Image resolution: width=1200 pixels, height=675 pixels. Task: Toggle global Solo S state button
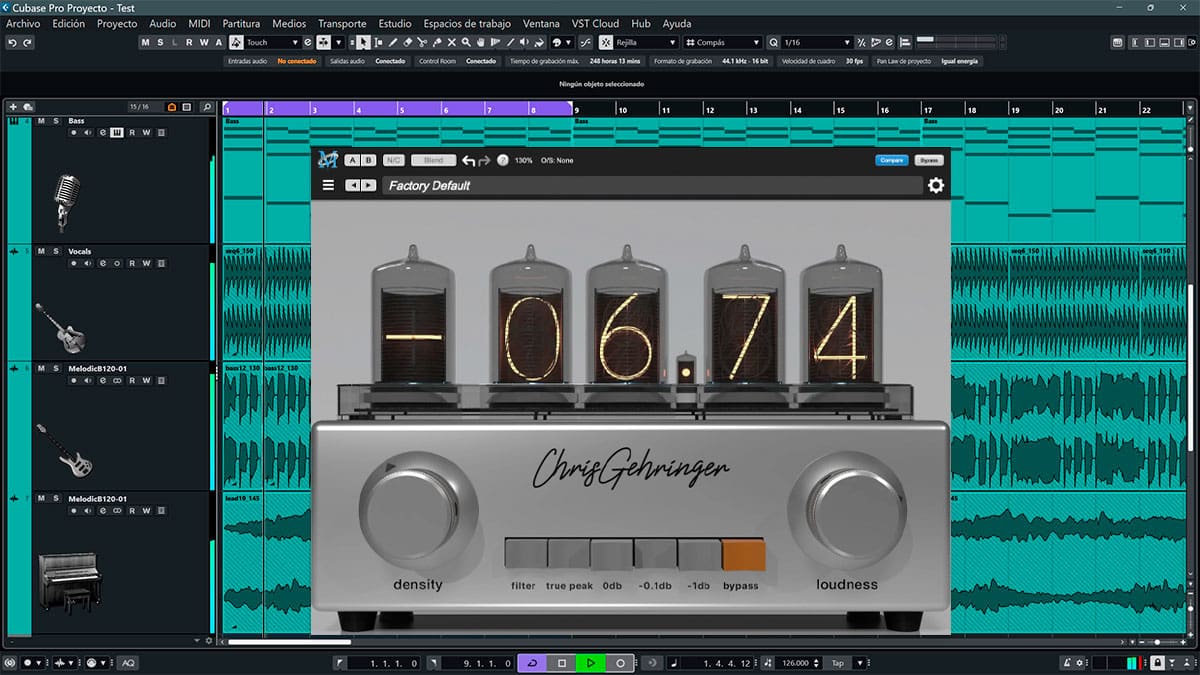click(160, 43)
